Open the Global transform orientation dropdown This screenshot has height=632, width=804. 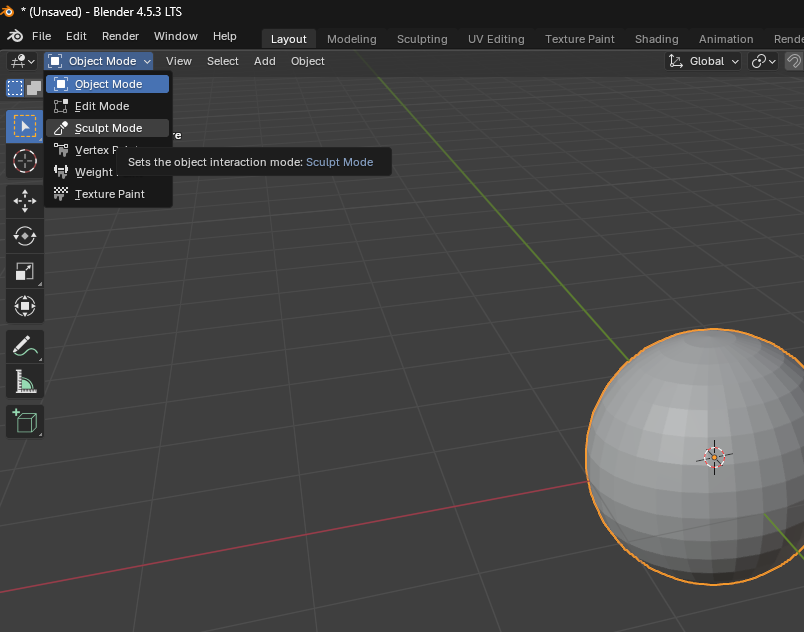704,61
